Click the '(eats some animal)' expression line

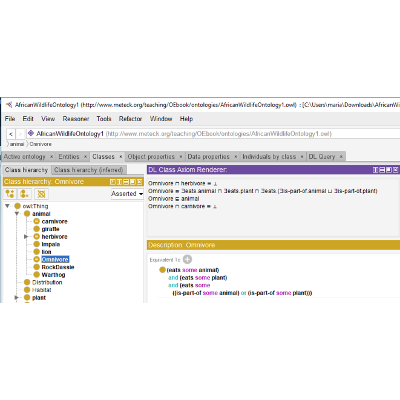[x=193, y=270]
